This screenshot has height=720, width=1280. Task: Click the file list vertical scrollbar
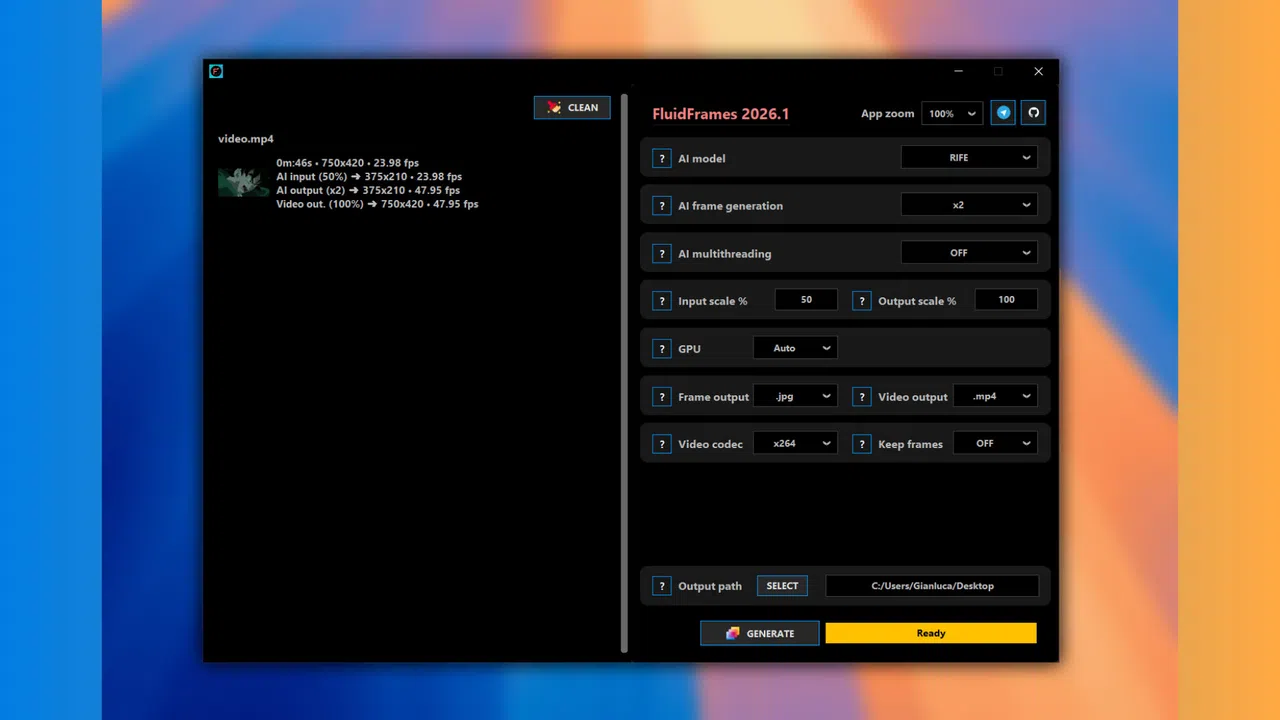(x=625, y=374)
